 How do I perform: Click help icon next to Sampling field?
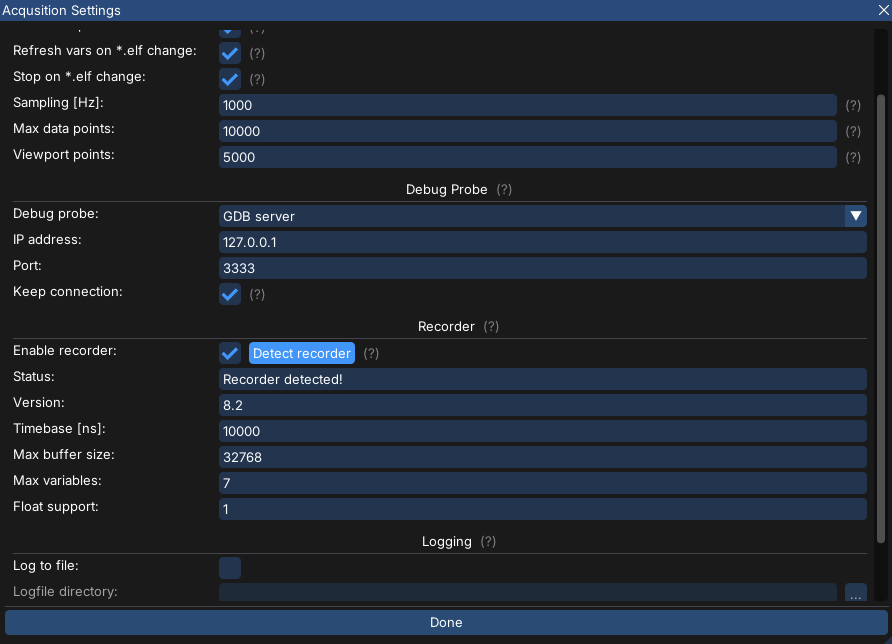pos(853,105)
